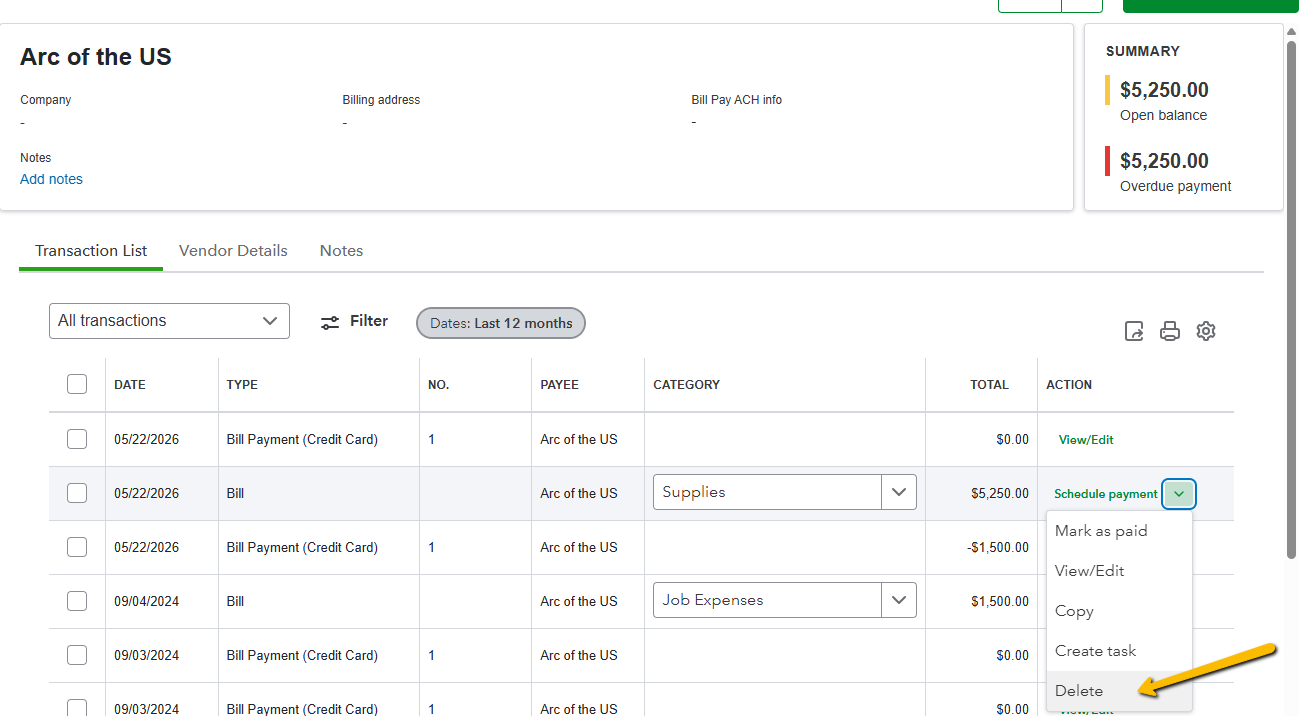Click the export transactions icon
This screenshot has width=1299, height=716.
point(1134,331)
